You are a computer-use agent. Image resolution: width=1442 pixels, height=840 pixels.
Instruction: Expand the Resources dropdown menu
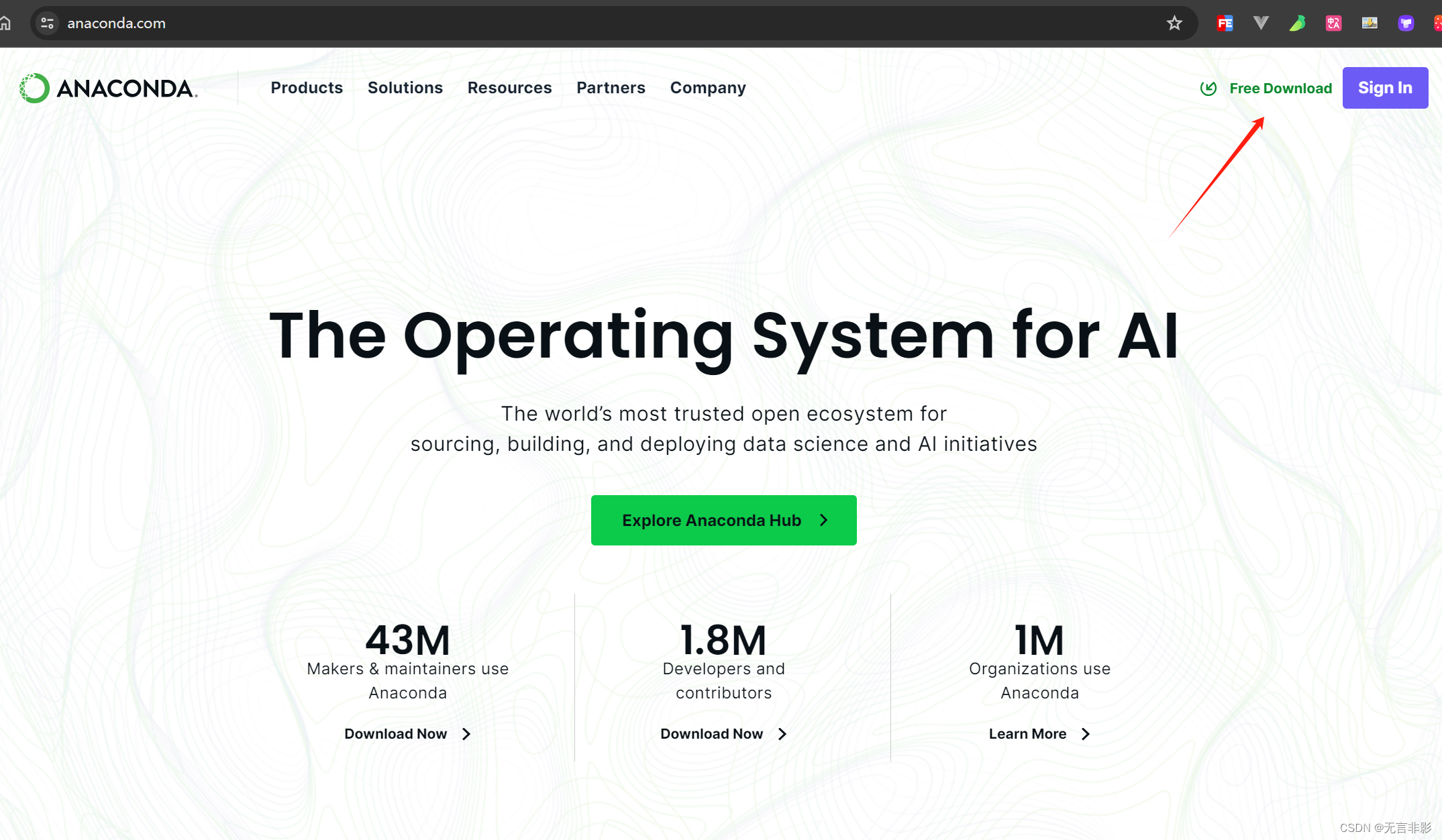[510, 88]
